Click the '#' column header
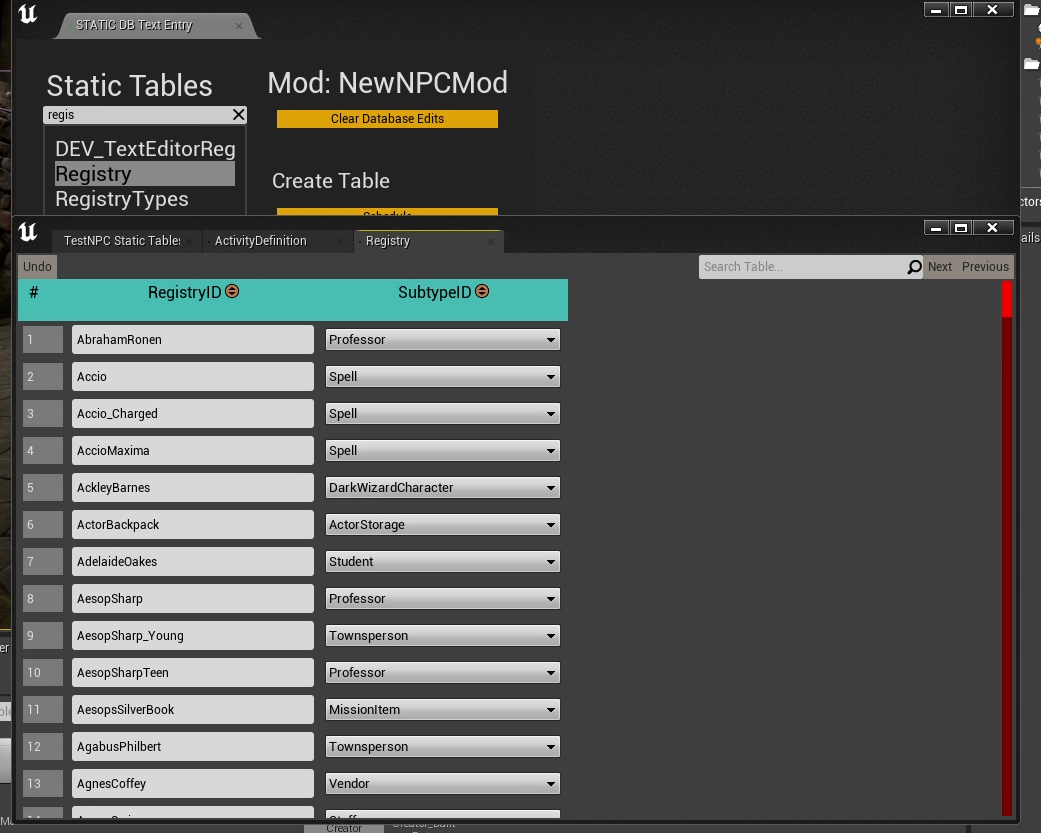 click(34, 292)
